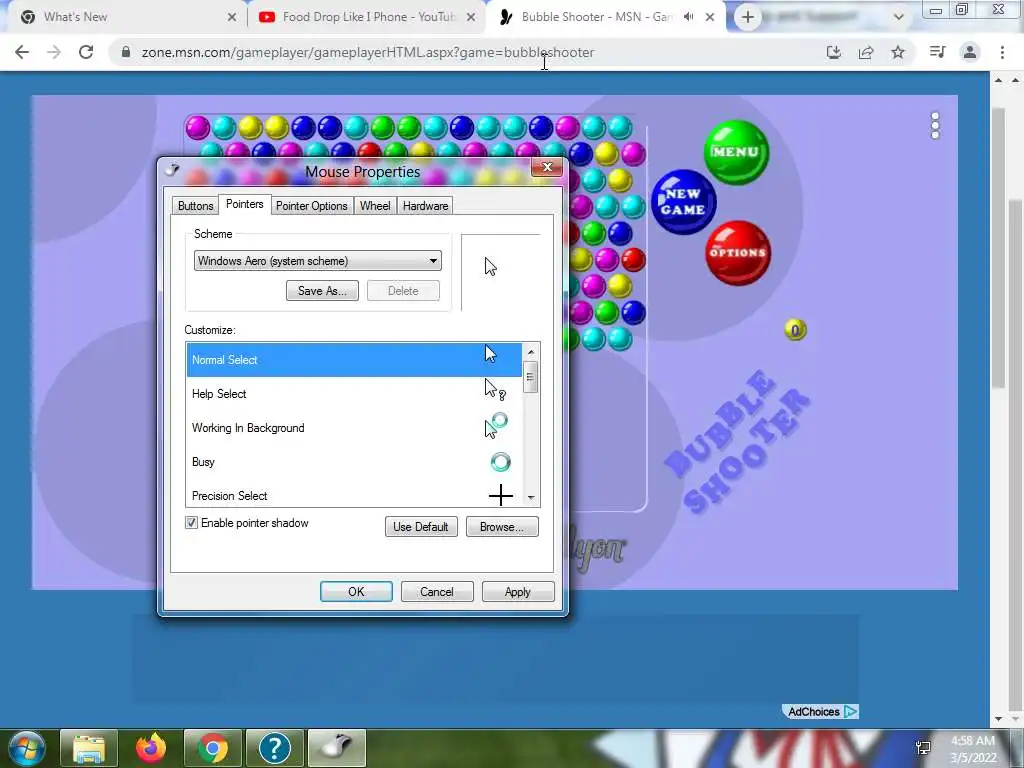Image resolution: width=1024 pixels, height=768 pixels.
Task: Open the Windows Start menu
Action: pos(26,748)
